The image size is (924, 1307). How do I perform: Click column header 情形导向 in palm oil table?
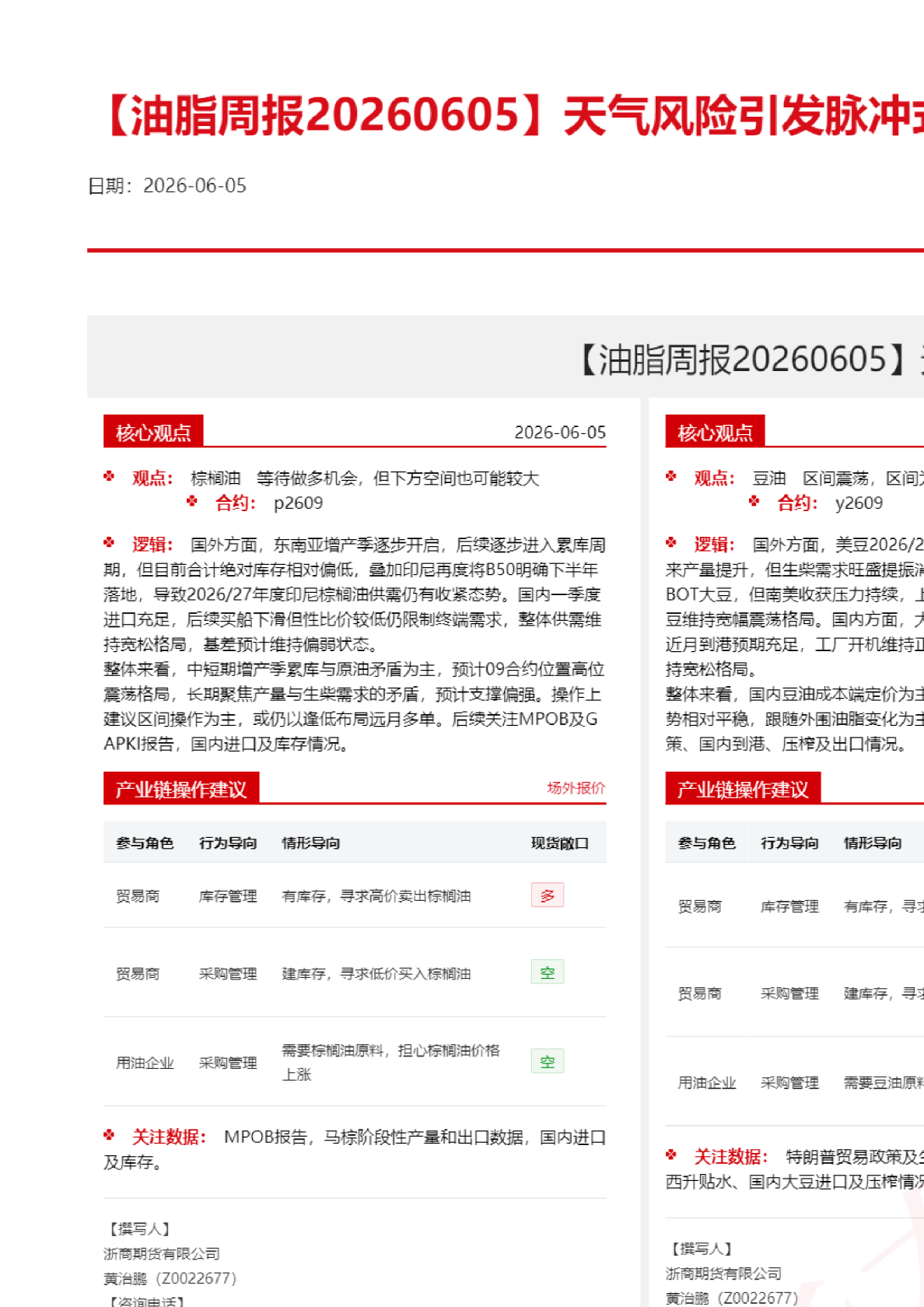tap(311, 843)
